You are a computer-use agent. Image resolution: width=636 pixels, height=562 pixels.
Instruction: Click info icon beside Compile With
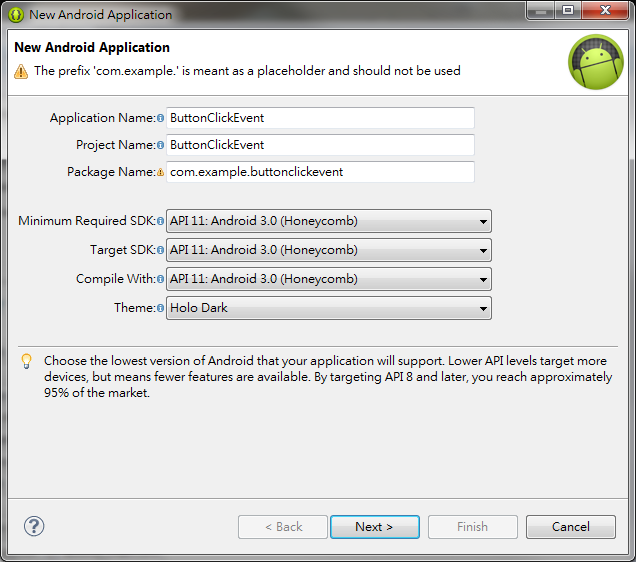coord(161,279)
